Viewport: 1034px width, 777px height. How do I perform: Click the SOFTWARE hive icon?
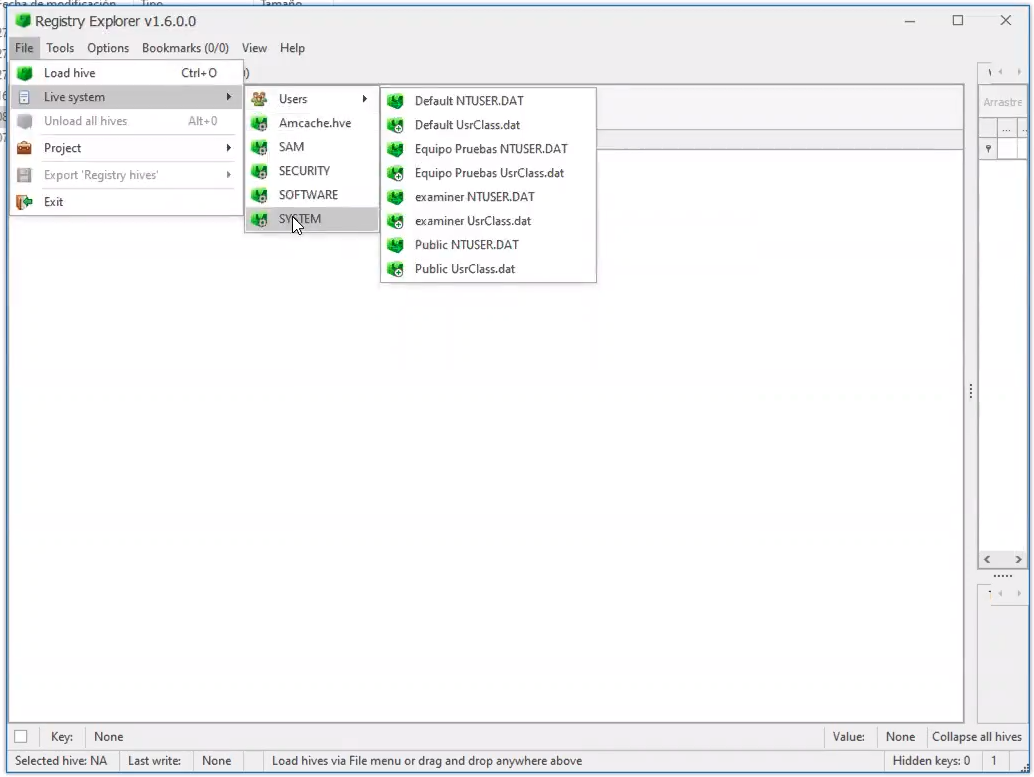tap(259, 194)
